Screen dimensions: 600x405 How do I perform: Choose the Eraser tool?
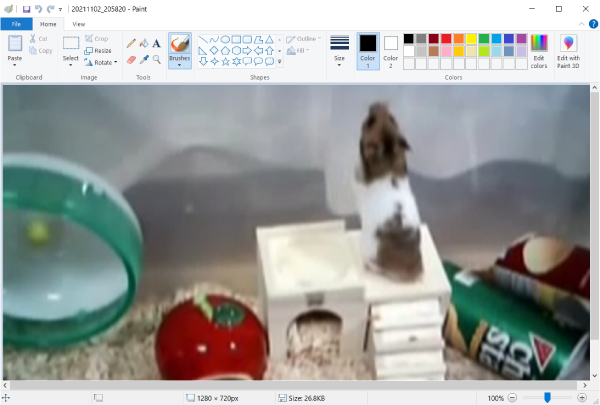(x=131, y=59)
